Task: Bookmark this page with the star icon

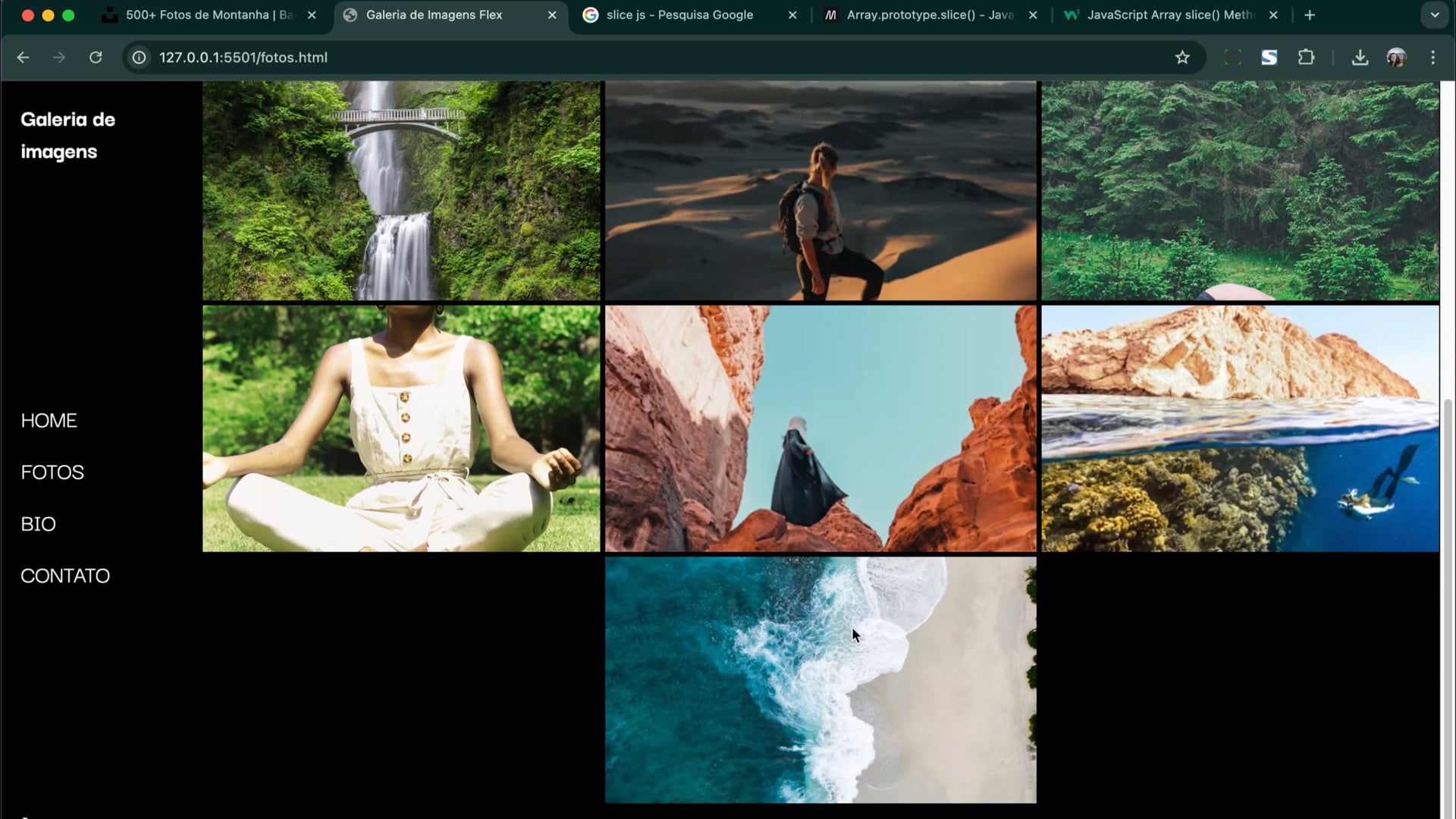Action: coord(1181,58)
